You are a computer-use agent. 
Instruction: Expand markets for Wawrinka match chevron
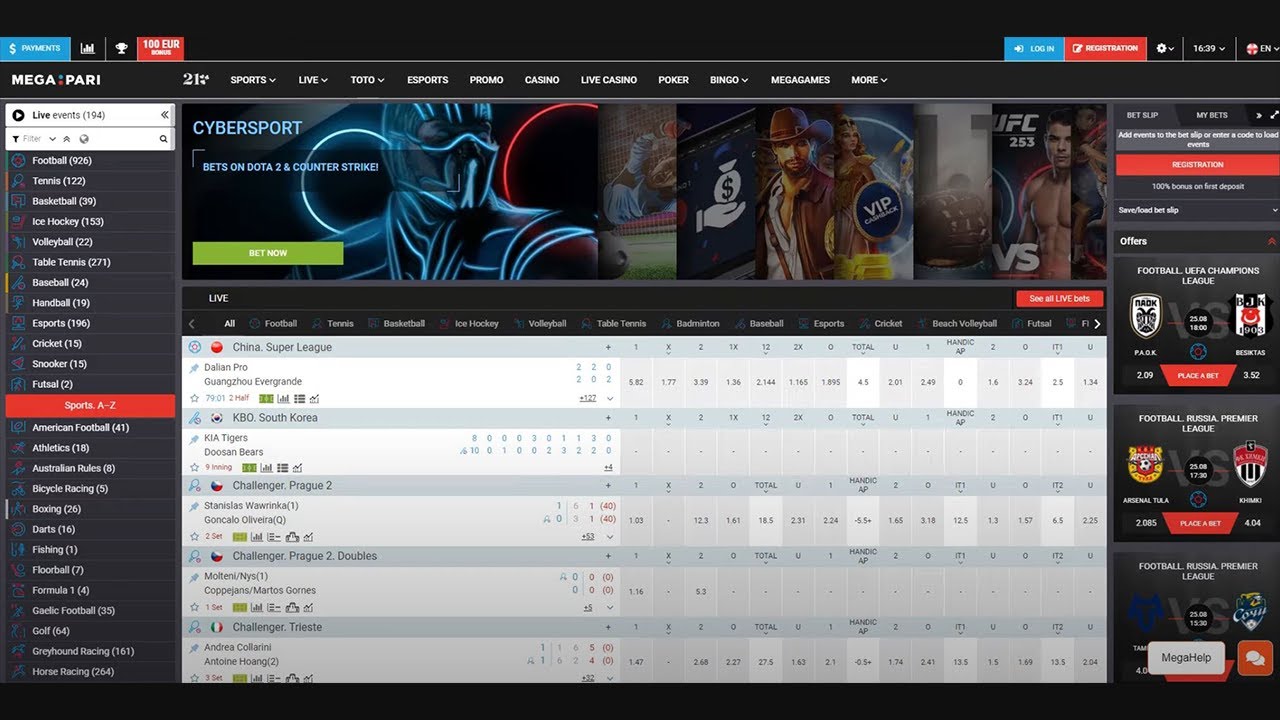pos(609,536)
